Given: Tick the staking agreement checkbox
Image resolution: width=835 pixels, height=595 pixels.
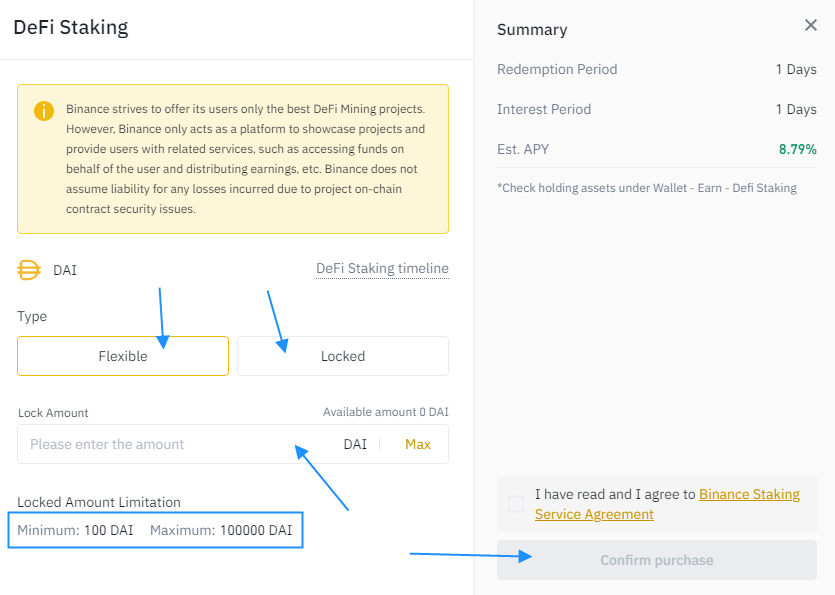Looking at the screenshot, I should click(516, 504).
